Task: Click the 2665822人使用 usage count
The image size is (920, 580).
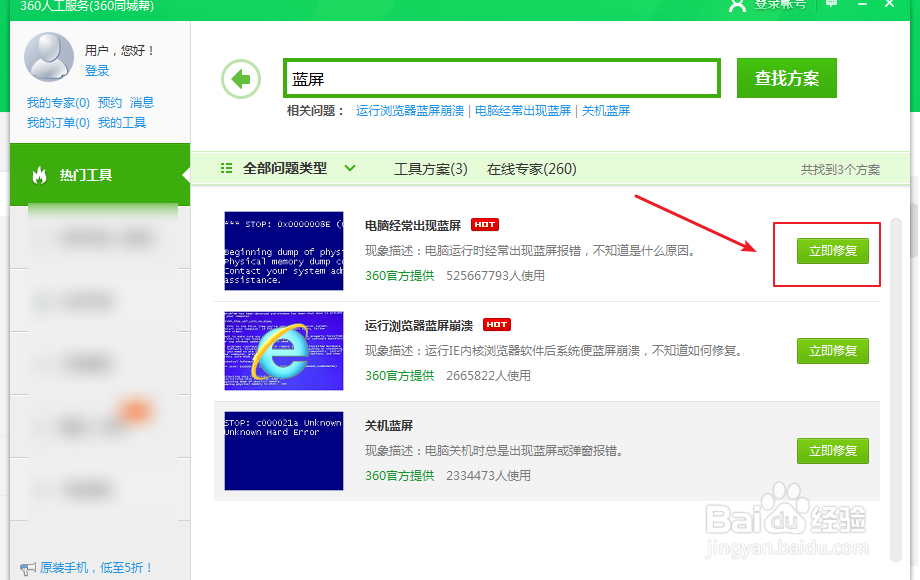Action: (488, 375)
